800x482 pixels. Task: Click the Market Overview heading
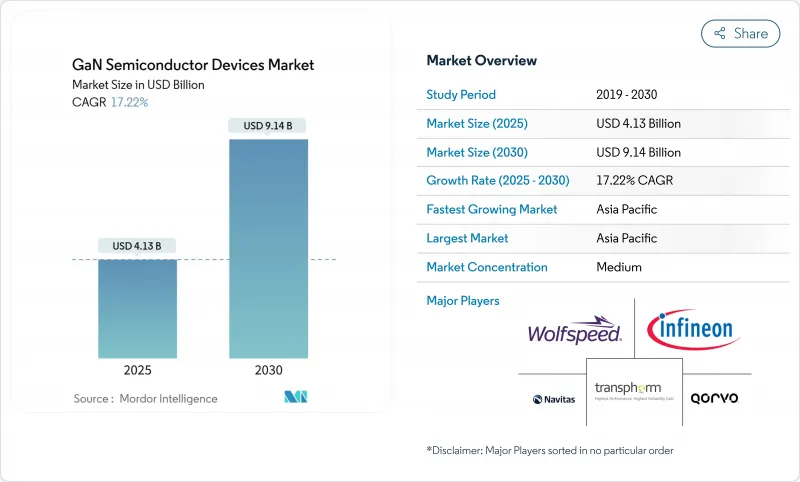(481, 61)
